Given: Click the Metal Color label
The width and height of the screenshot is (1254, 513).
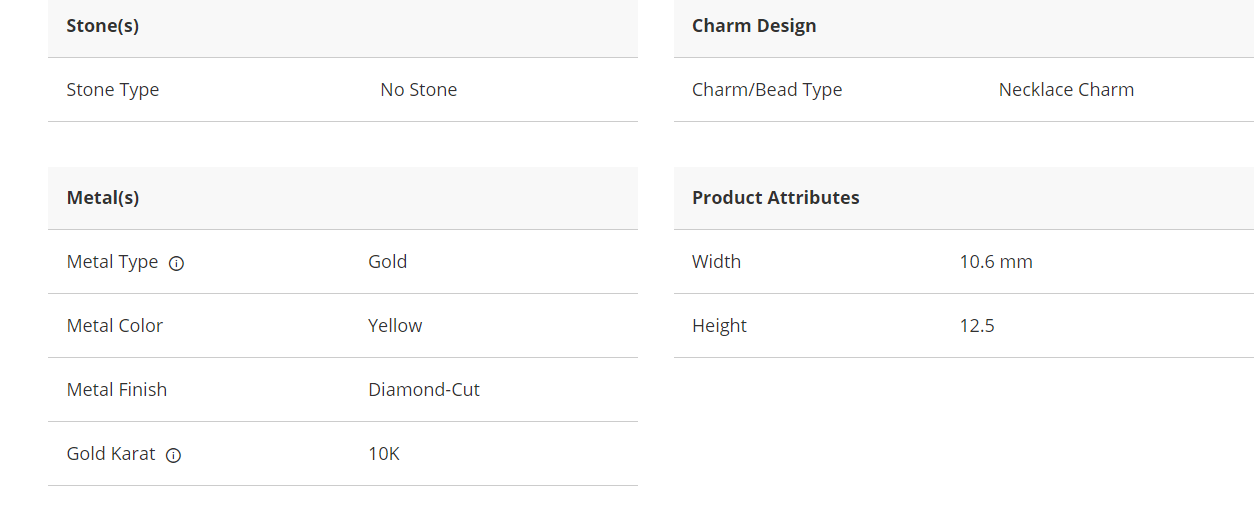Looking at the screenshot, I should (x=115, y=326).
